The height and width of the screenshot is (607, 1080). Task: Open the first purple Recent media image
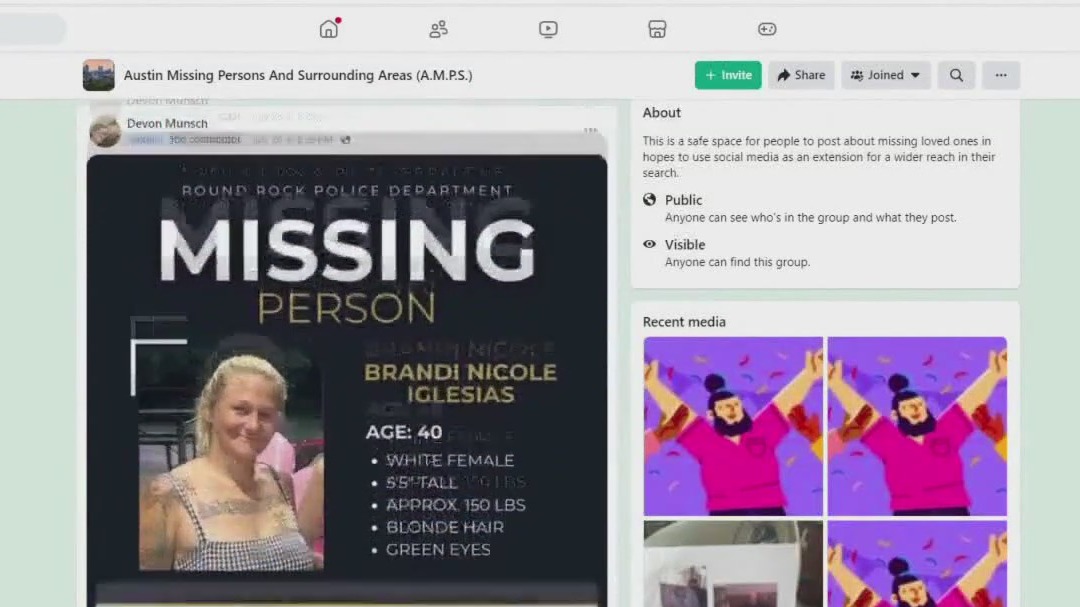[733, 425]
